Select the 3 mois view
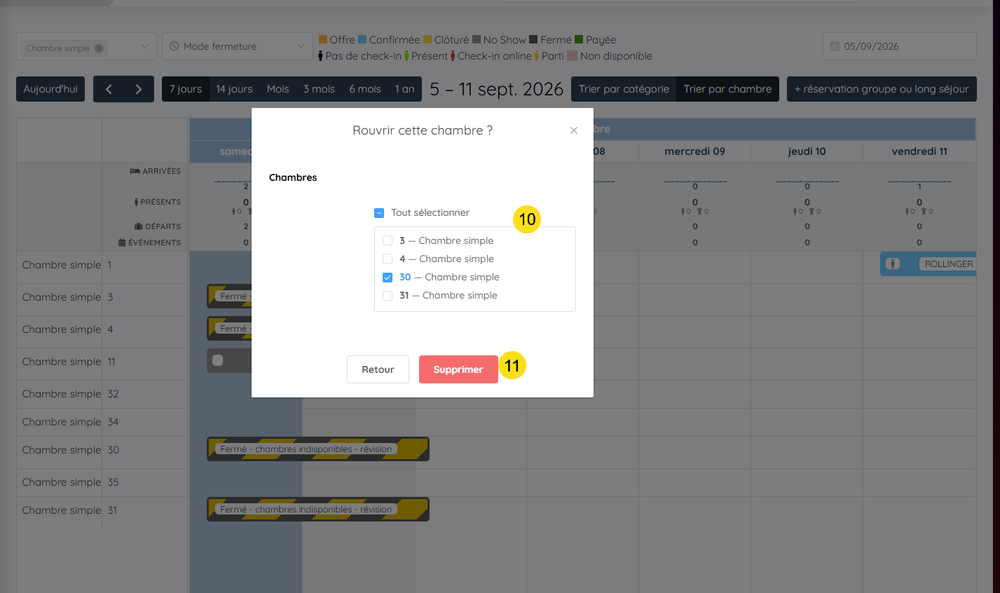The image size is (1000, 593). (319, 89)
